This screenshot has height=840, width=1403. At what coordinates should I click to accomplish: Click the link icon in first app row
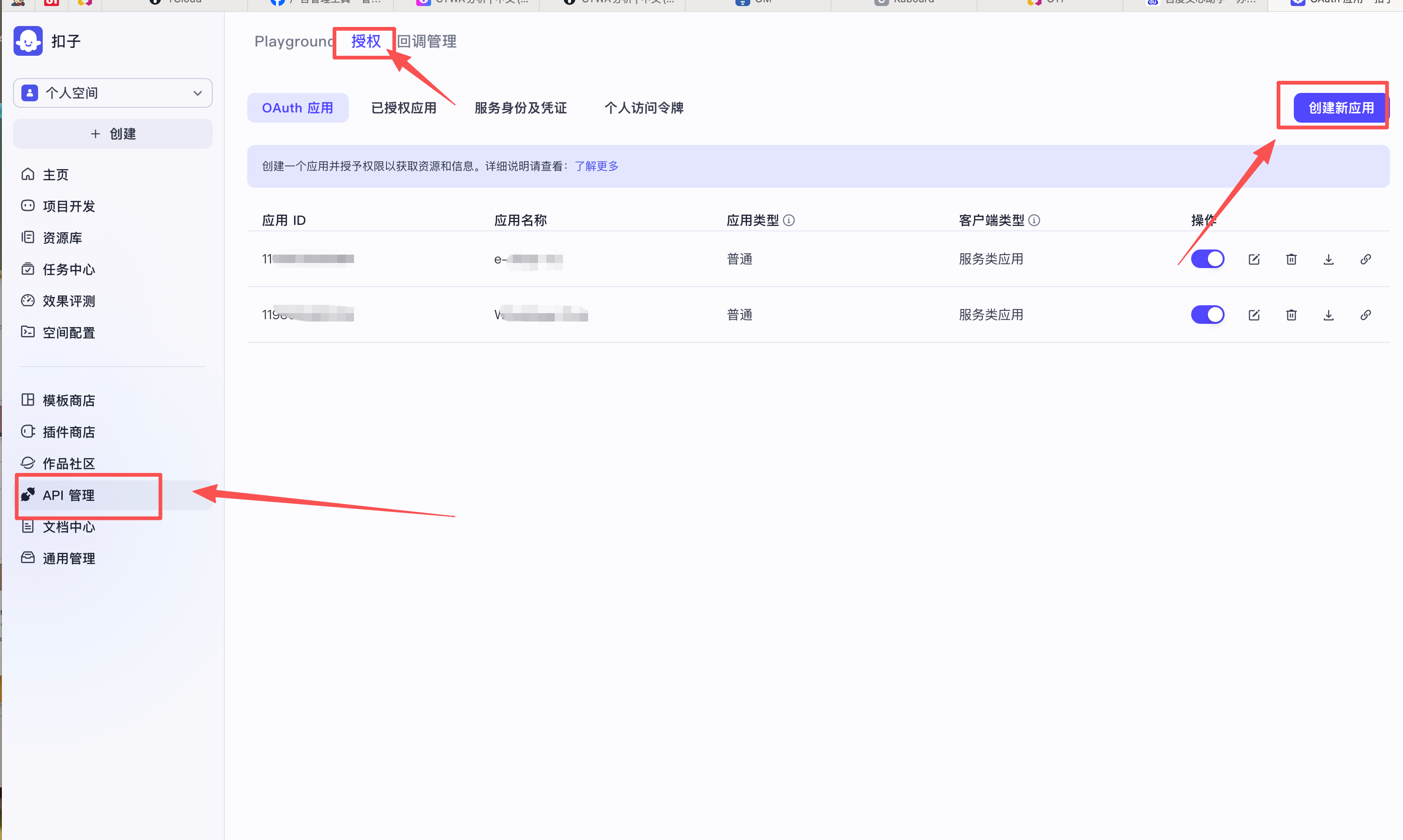coord(1365,259)
